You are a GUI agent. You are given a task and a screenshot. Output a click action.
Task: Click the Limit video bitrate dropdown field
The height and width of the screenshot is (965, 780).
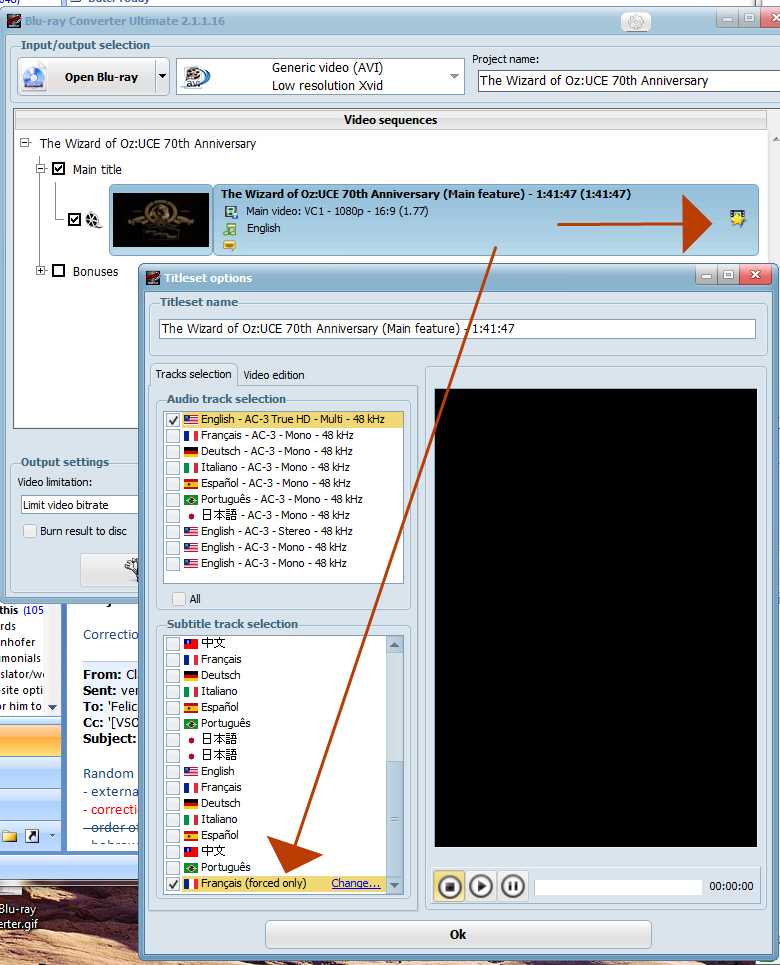pos(79,505)
